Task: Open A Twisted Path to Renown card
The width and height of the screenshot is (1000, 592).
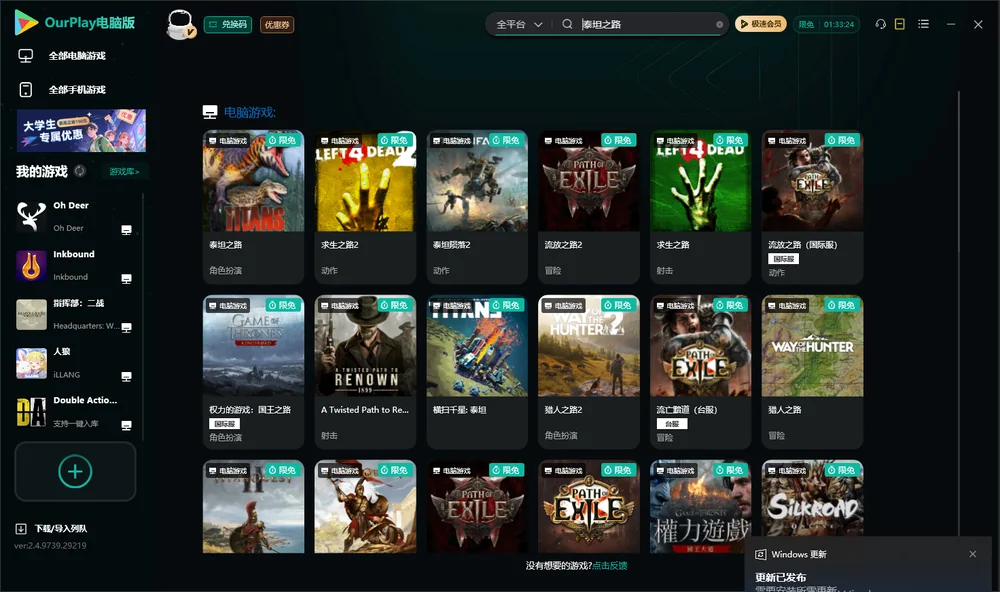Action: [365, 372]
